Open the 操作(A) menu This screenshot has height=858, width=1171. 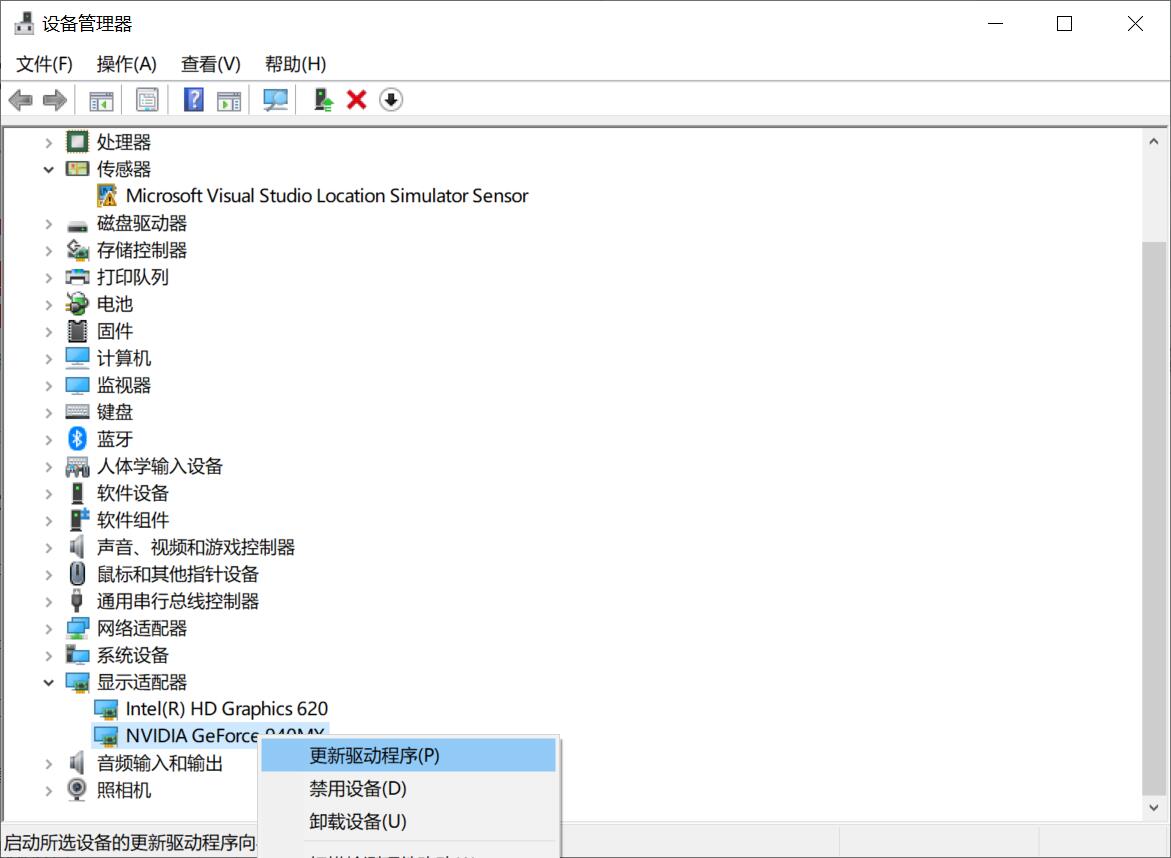(x=127, y=63)
